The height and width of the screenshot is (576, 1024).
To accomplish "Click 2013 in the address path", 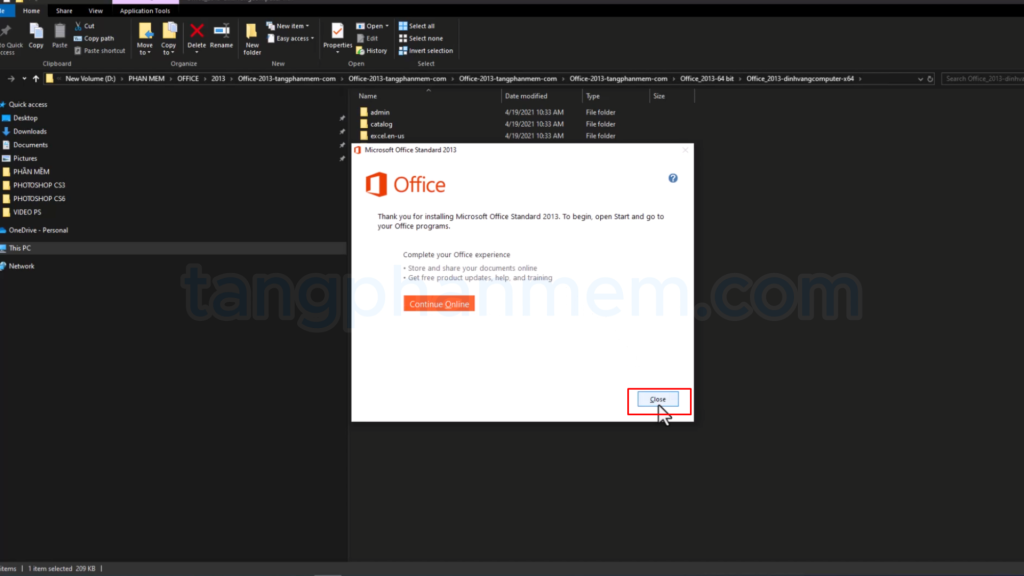I will [218, 78].
